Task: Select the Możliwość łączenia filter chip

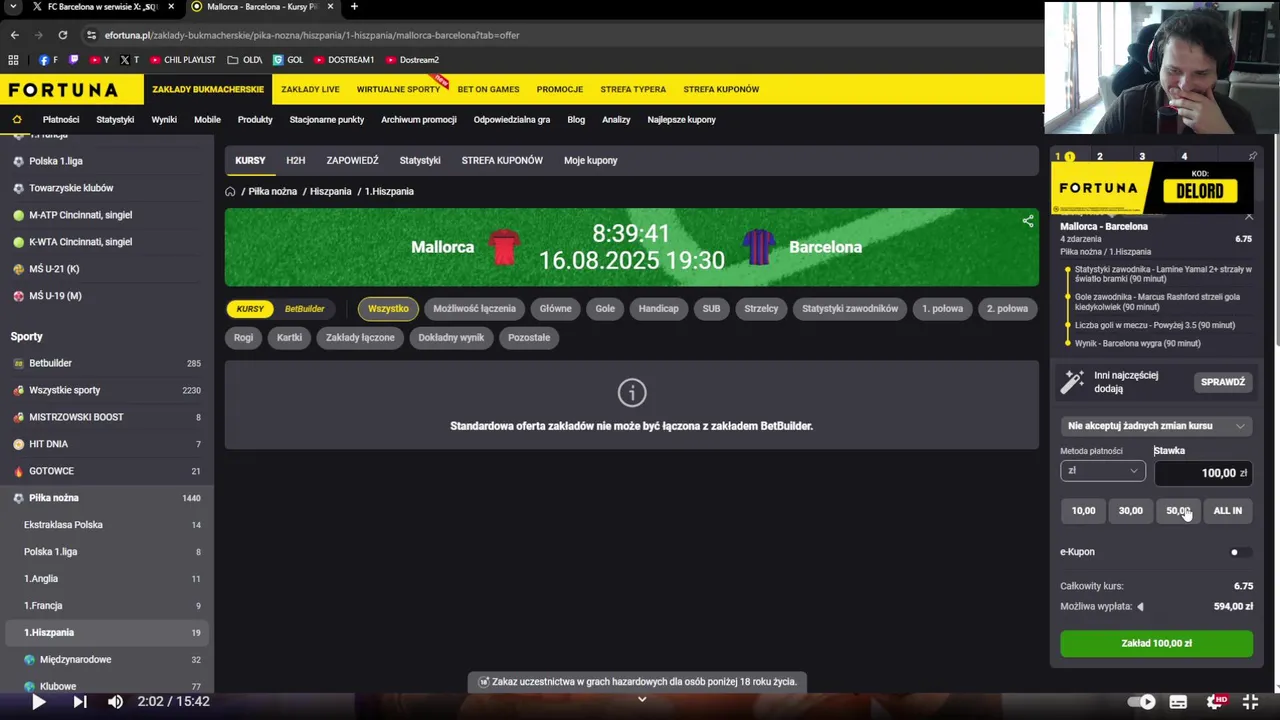Action: pos(474,309)
